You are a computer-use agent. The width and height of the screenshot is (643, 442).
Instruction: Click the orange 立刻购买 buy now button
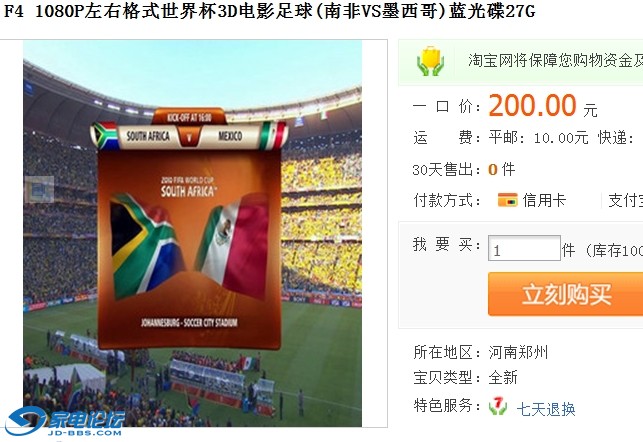point(565,294)
